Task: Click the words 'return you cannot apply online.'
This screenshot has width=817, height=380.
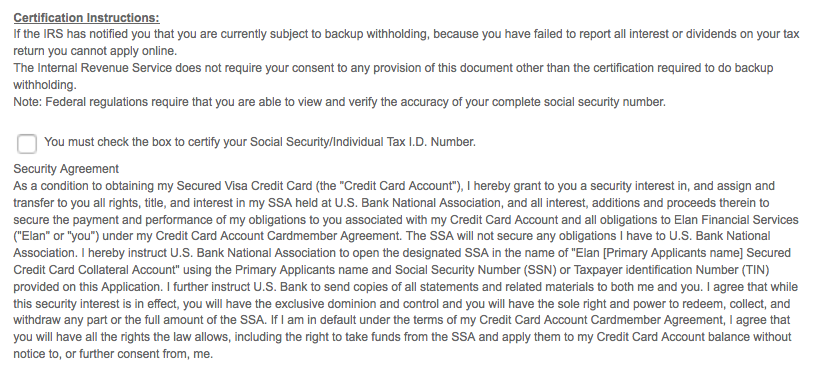Action: click(95, 51)
